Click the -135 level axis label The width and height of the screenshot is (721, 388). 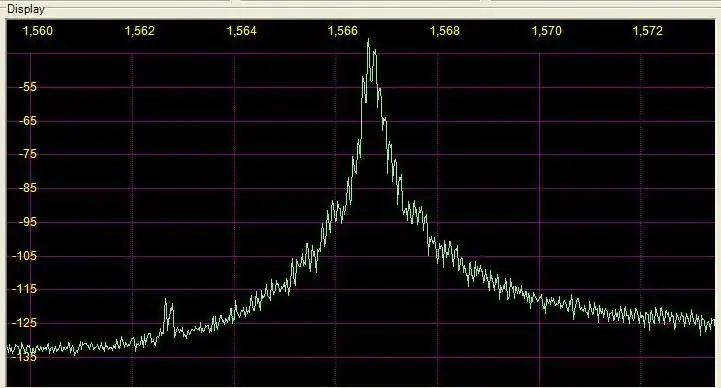24,357
